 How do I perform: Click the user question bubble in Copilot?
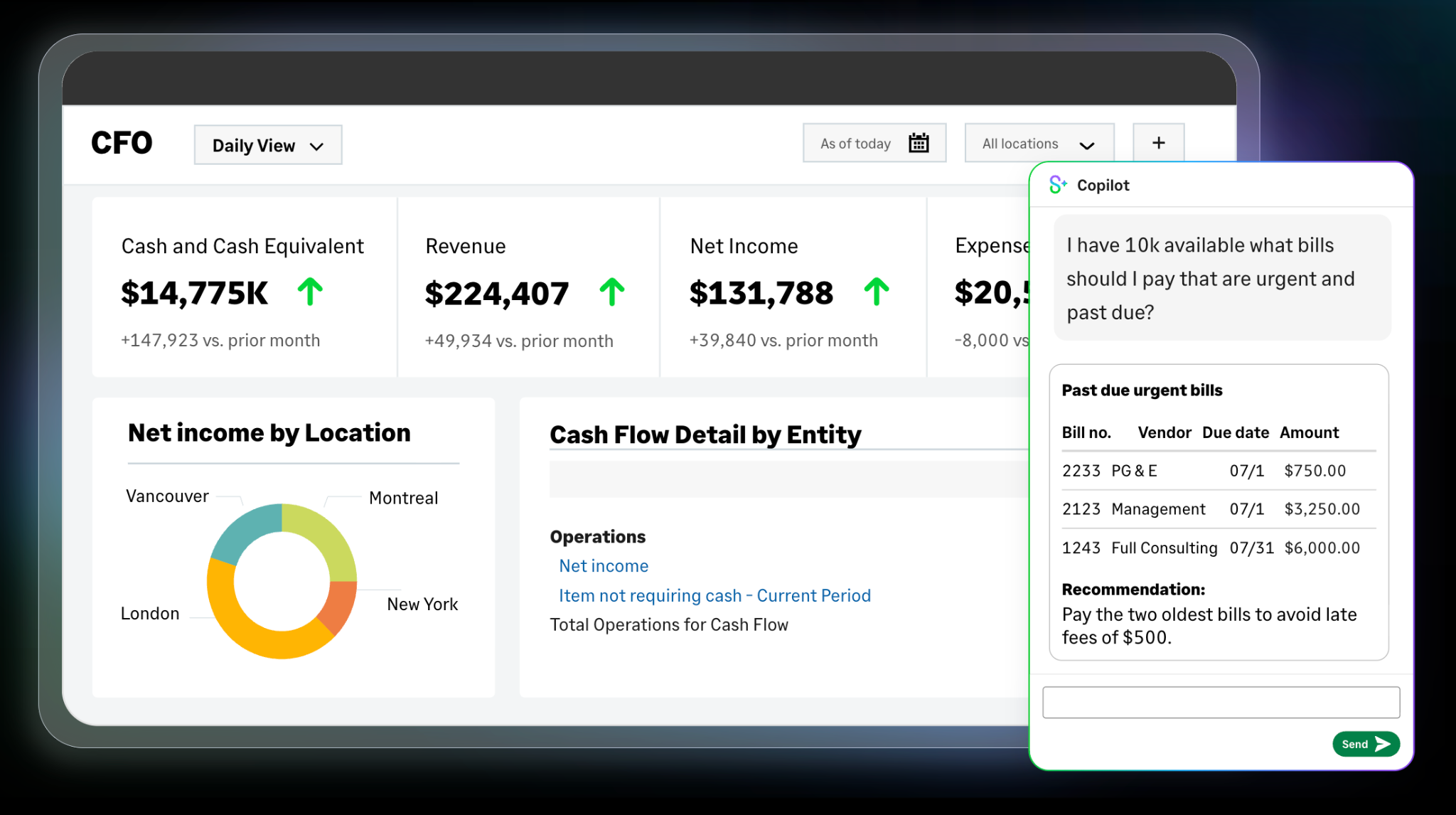(x=1222, y=278)
